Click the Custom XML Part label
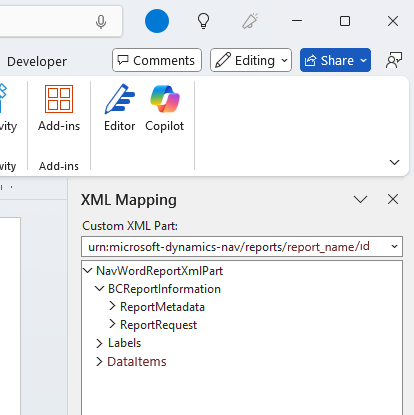This screenshot has width=414, height=415. click(130, 226)
